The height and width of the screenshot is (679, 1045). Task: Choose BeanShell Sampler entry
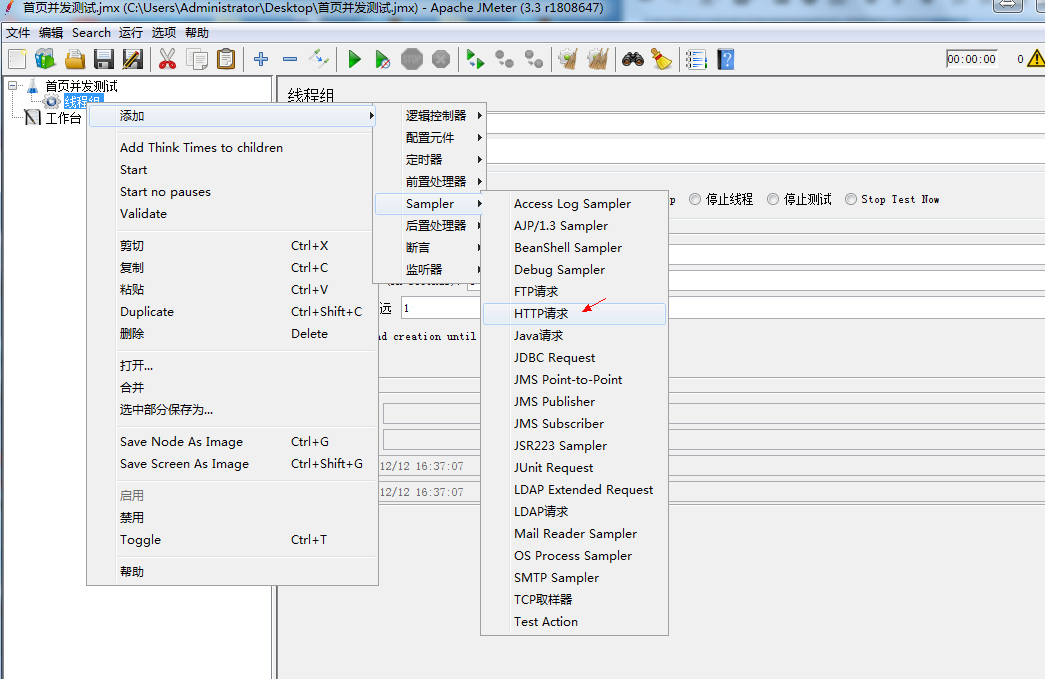(x=574, y=247)
